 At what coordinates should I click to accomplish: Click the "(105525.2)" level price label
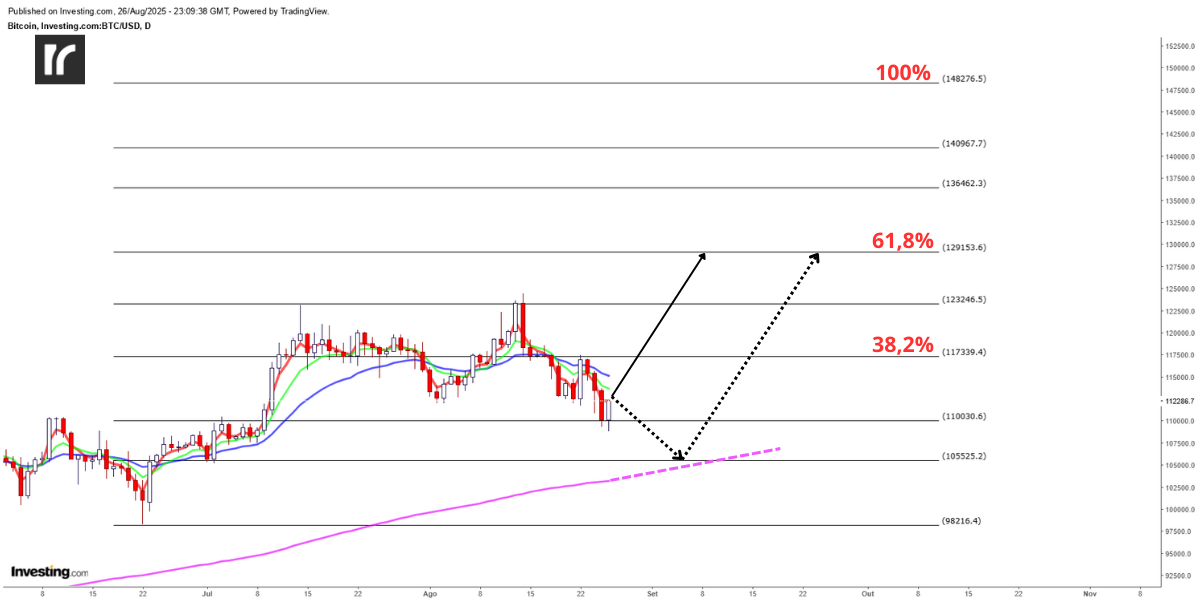[964, 456]
